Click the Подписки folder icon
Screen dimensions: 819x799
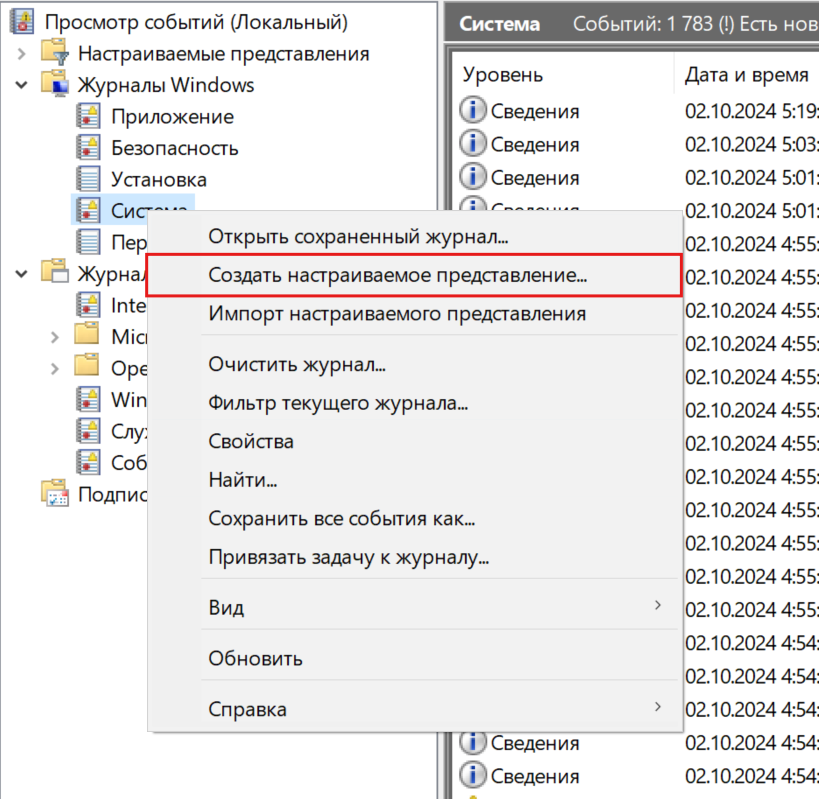tap(54, 493)
